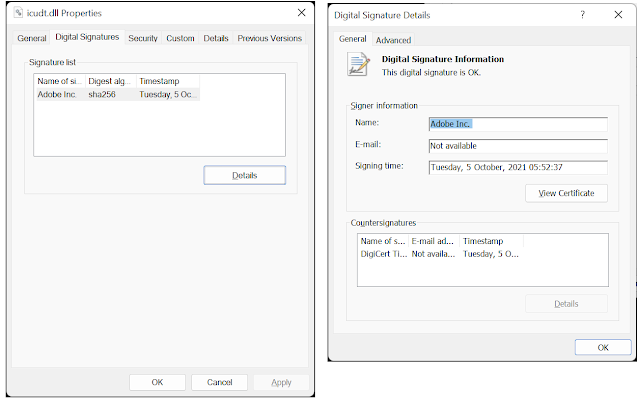The image size is (638, 400).
Task: Click the file icon in icudt.dll Properties title bar
Action: click(x=18, y=13)
